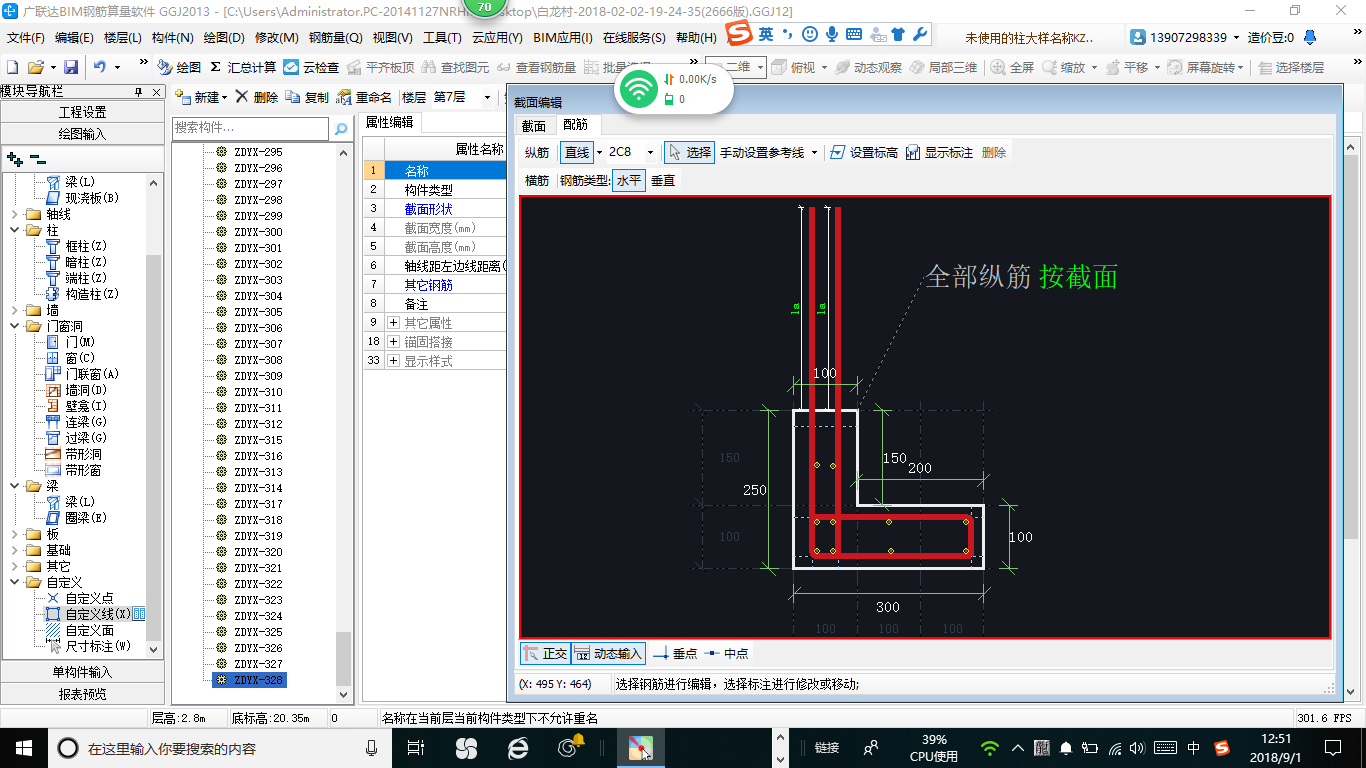Image resolution: width=1366 pixels, height=768 pixels.
Task: Expand the 显示样式 row
Action: [394, 361]
